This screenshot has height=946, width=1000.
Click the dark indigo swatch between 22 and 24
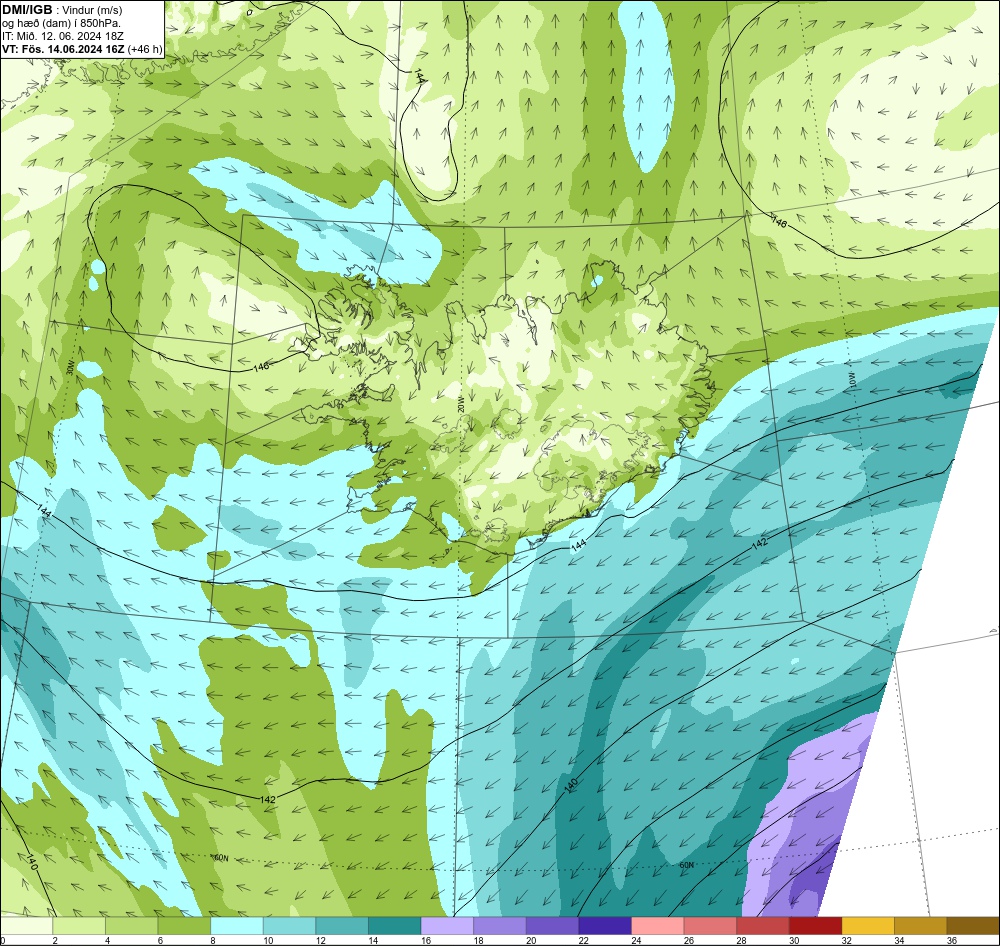click(605, 926)
